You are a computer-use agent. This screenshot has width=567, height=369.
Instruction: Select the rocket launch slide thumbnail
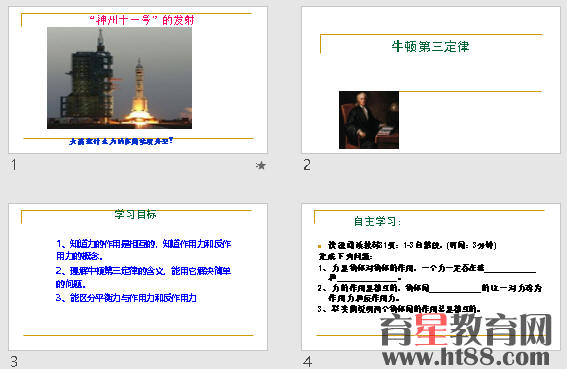click(x=138, y=80)
